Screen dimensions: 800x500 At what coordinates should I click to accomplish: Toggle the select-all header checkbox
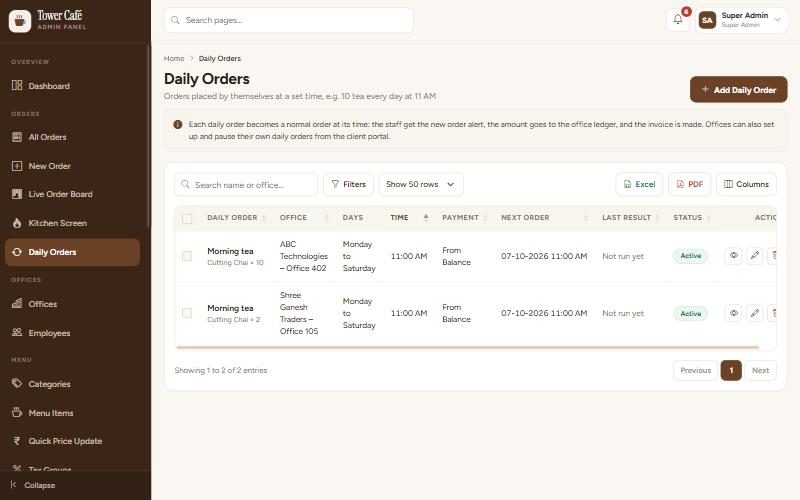click(x=187, y=219)
